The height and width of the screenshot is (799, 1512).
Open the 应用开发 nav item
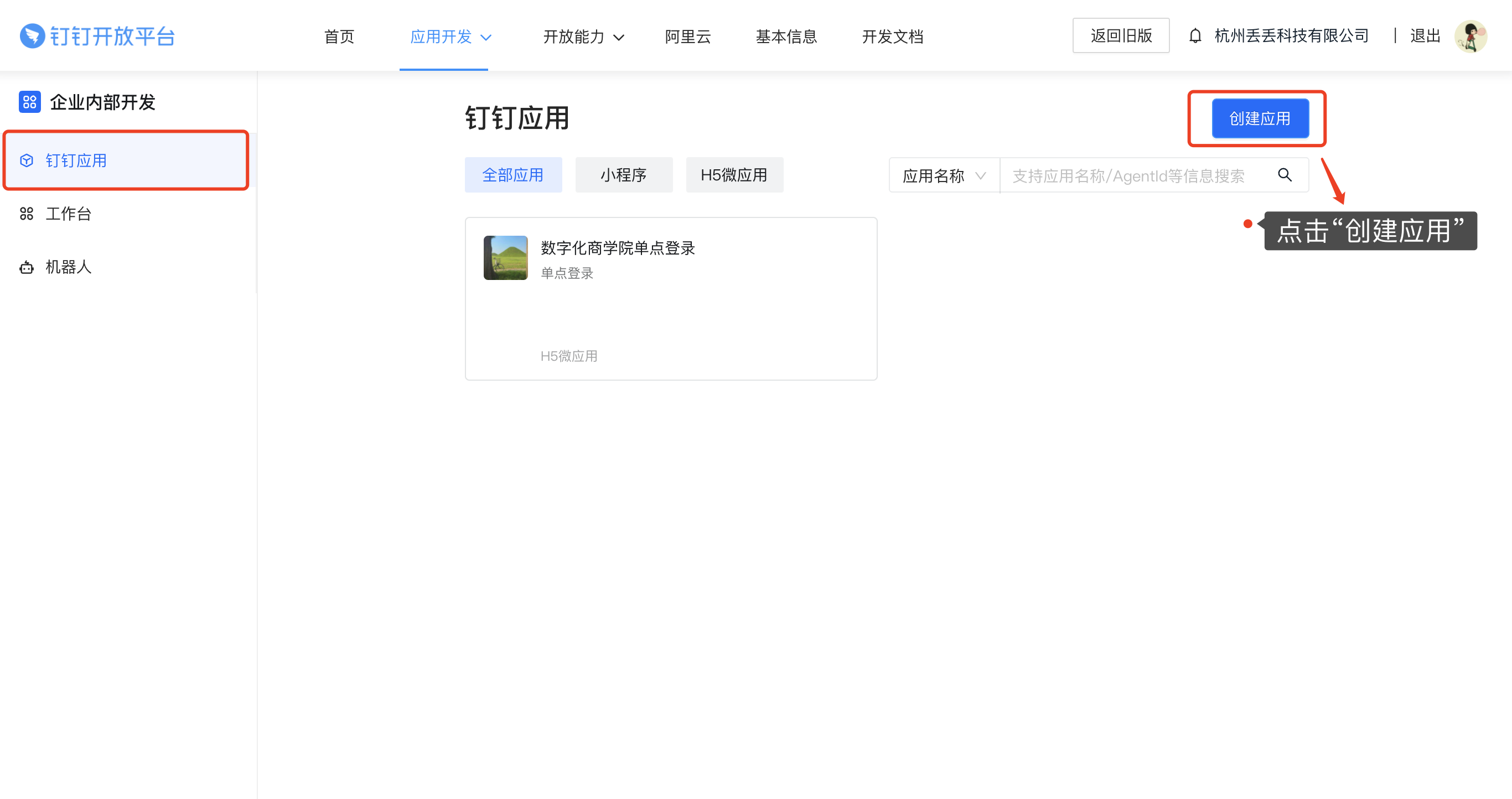pos(441,37)
